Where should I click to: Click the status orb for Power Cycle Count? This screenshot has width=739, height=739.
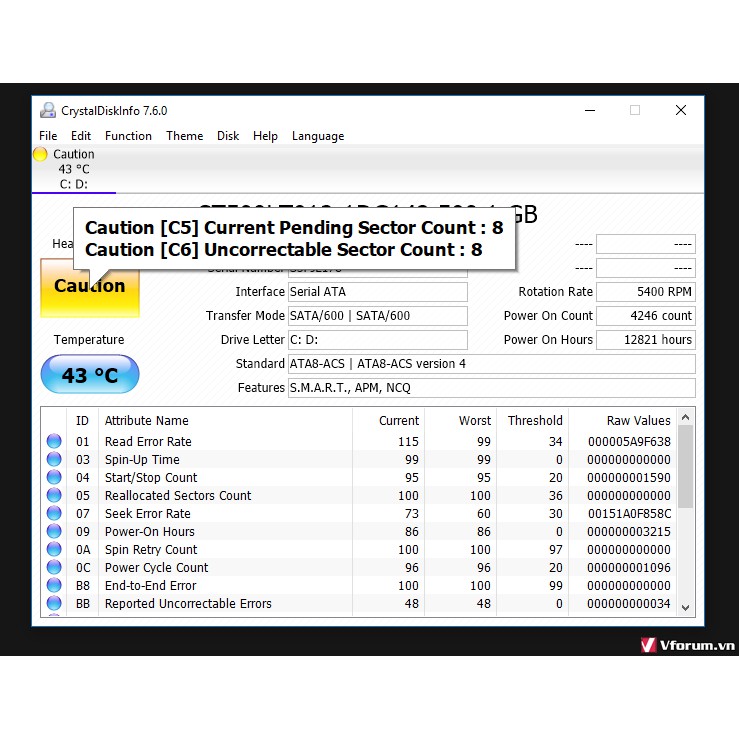53,568
